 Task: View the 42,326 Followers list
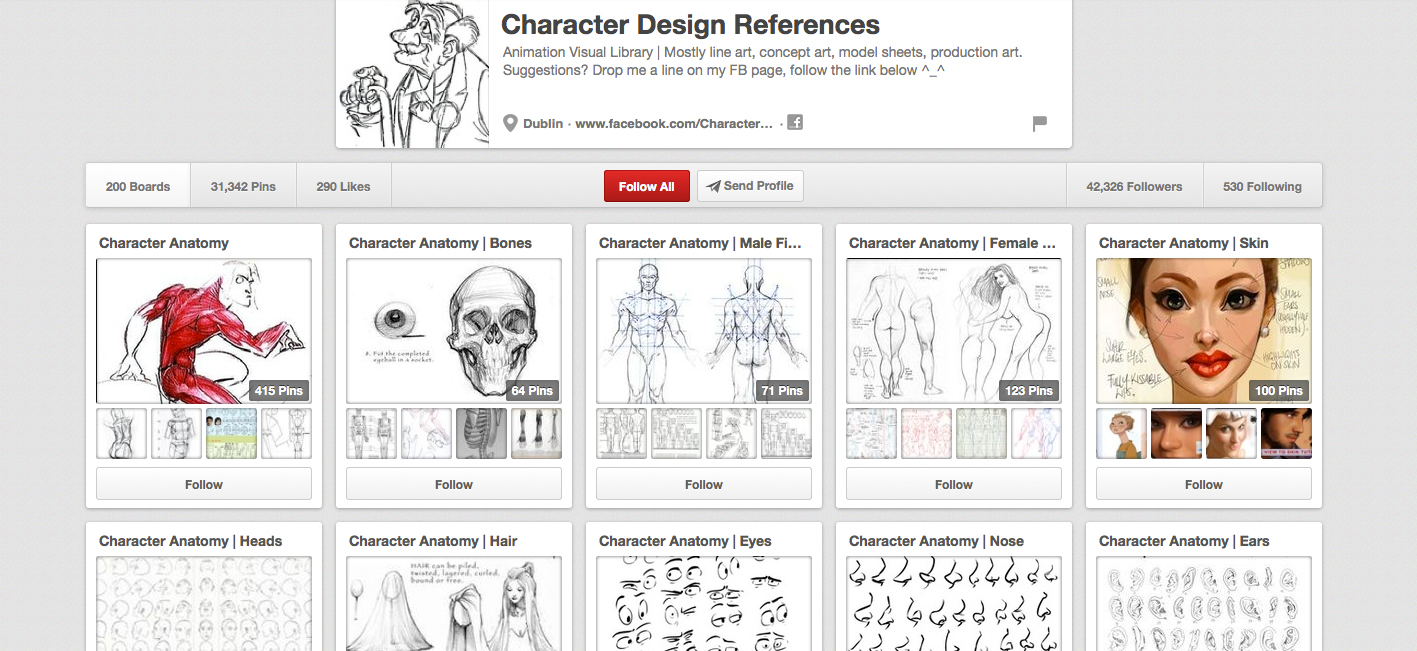coord(1134,186)
